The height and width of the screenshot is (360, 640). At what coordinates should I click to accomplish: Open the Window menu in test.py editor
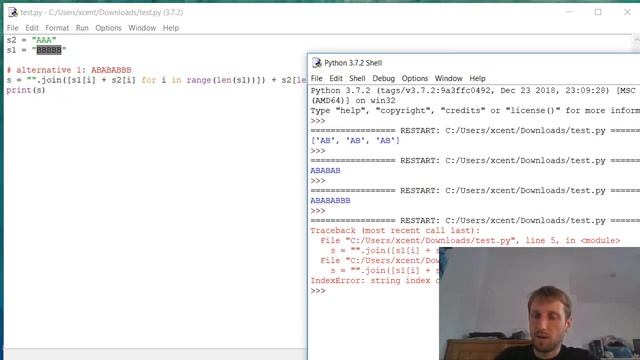tap(142, 28)
